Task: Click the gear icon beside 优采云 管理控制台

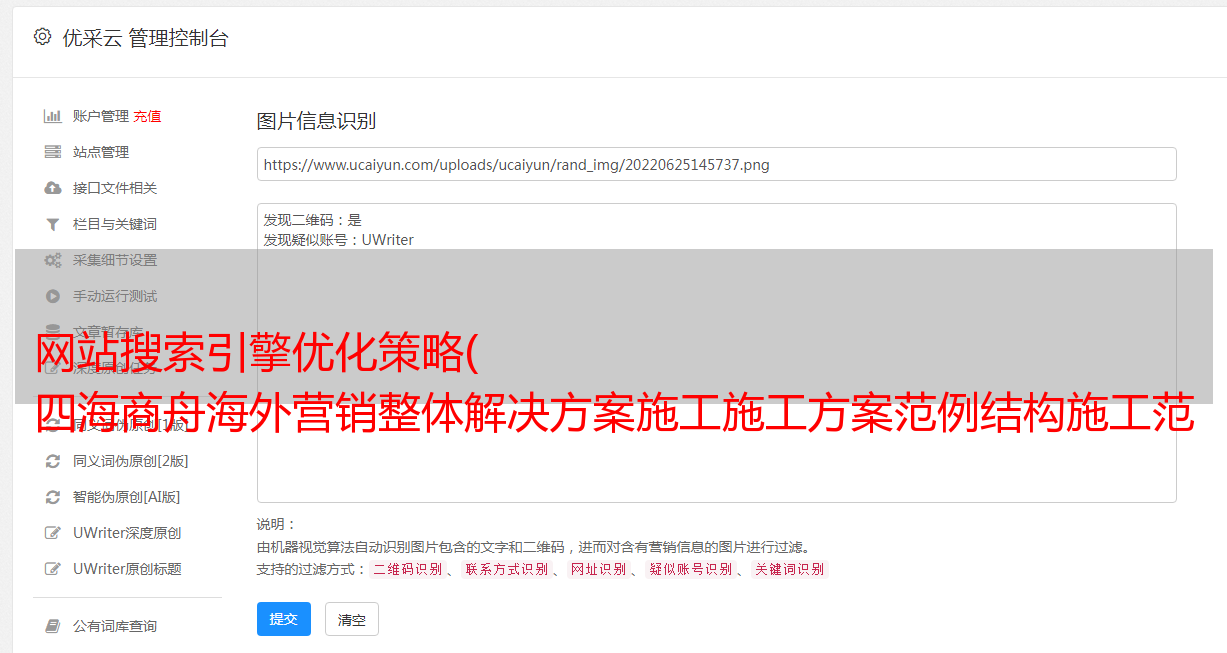Action: coord(42,37)
